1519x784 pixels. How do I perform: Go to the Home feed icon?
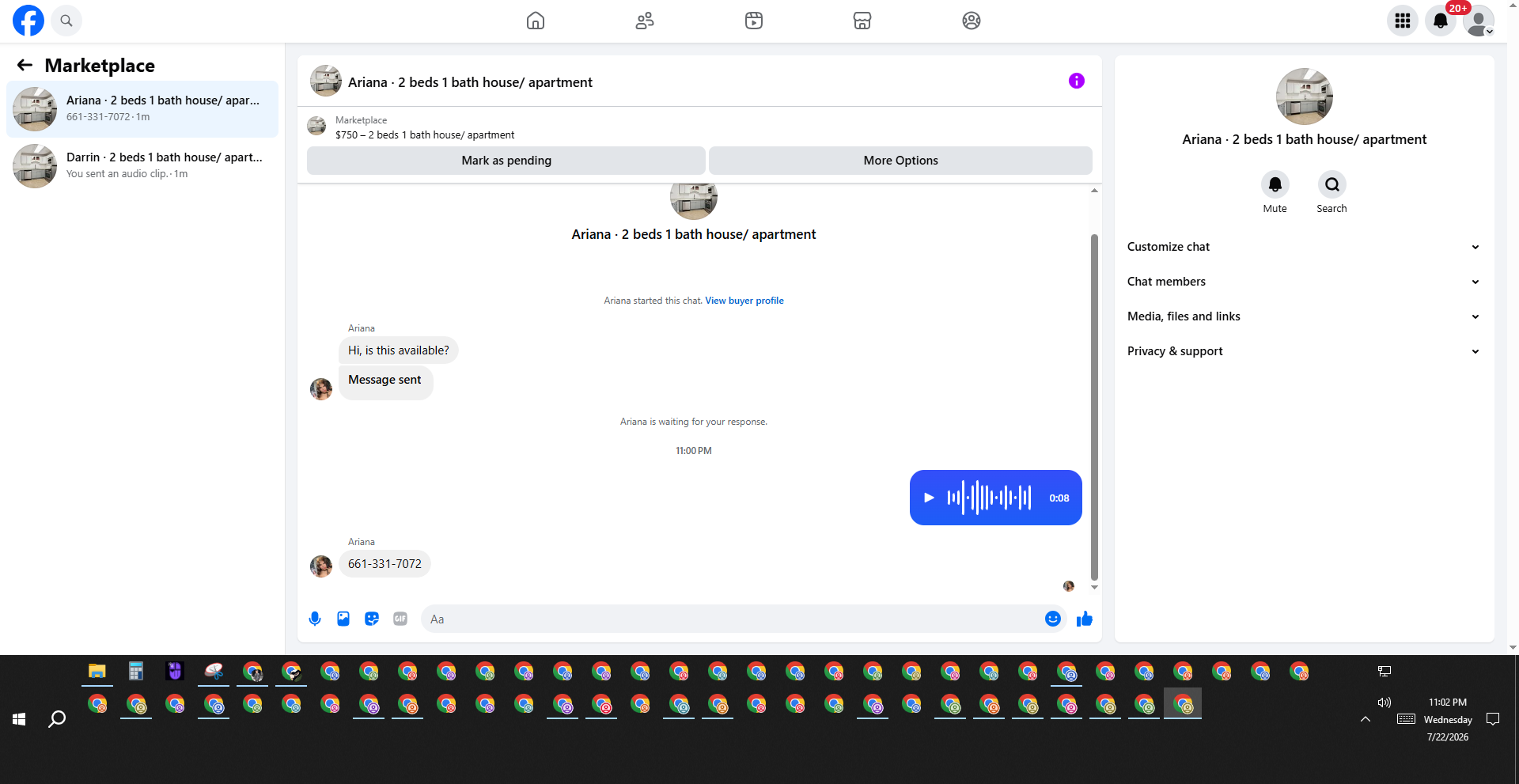[536, 21]
